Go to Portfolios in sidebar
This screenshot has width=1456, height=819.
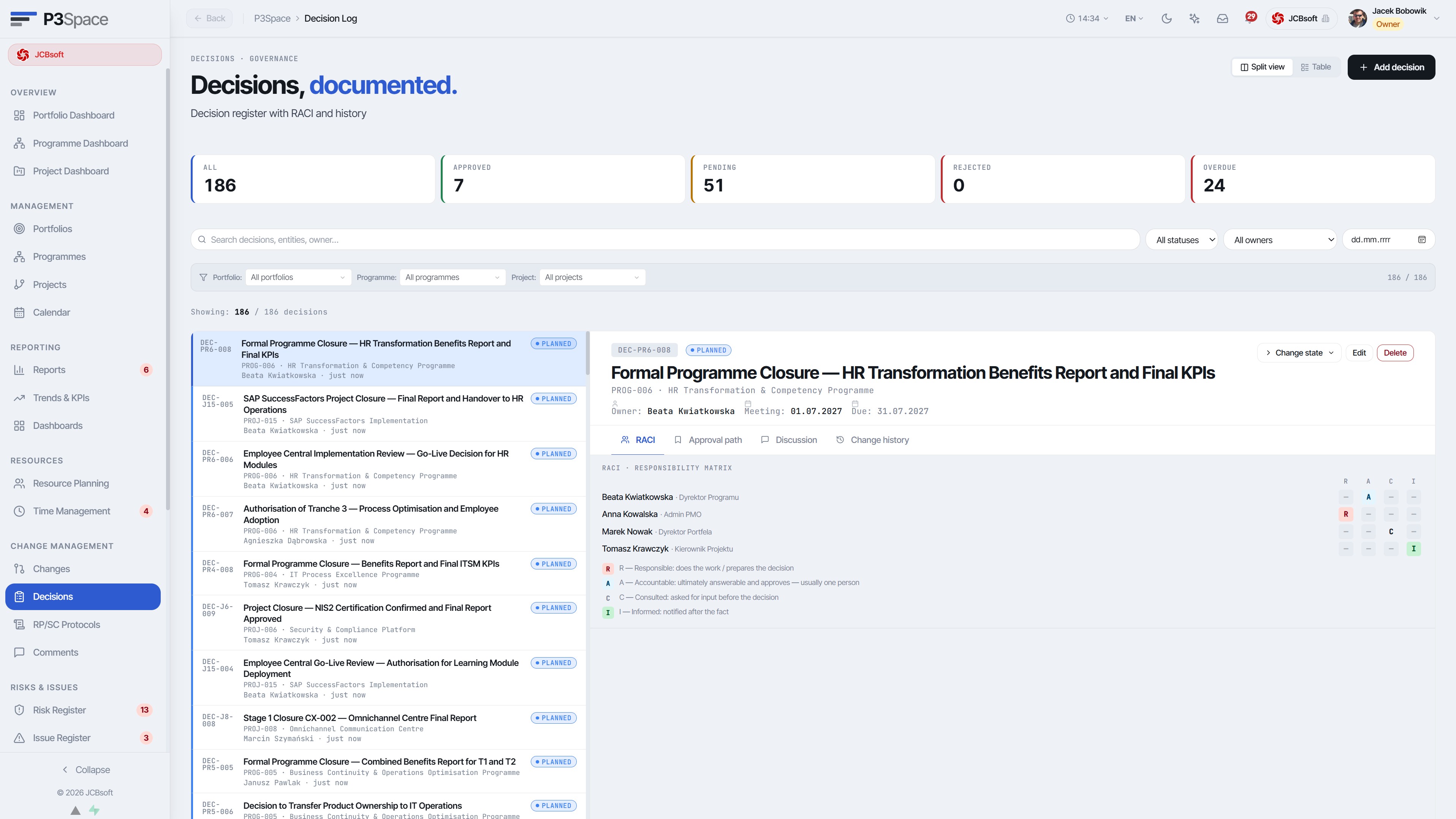click(83, 229)
